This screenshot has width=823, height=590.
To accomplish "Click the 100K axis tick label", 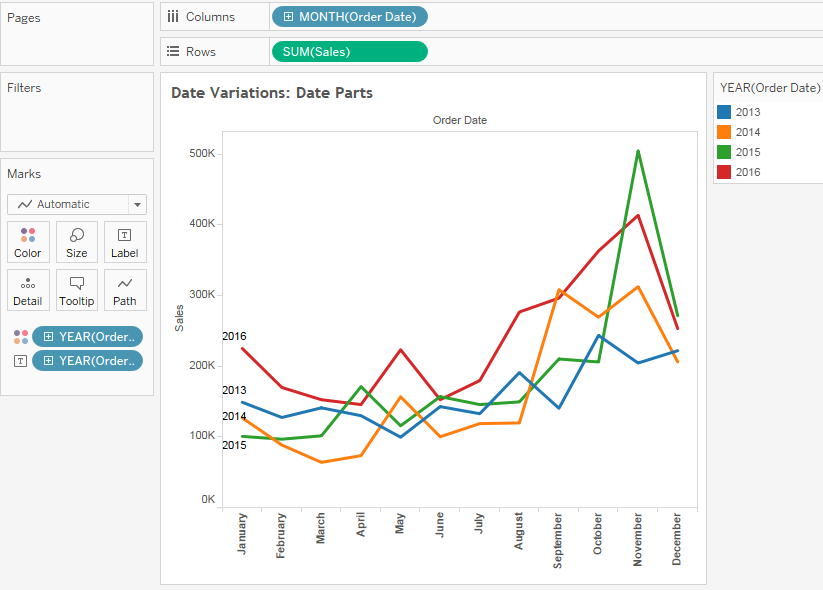I will click(x=202, y=436).
